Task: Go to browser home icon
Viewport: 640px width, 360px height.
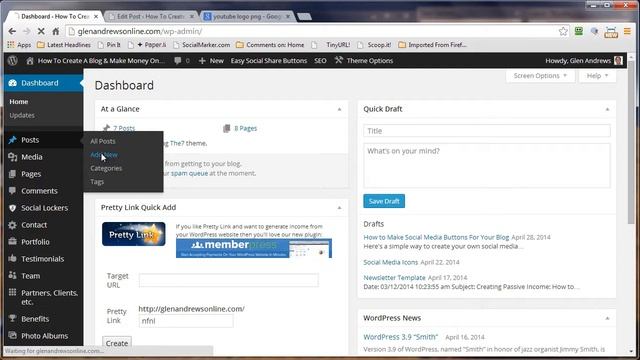Action: pos(56,31)
